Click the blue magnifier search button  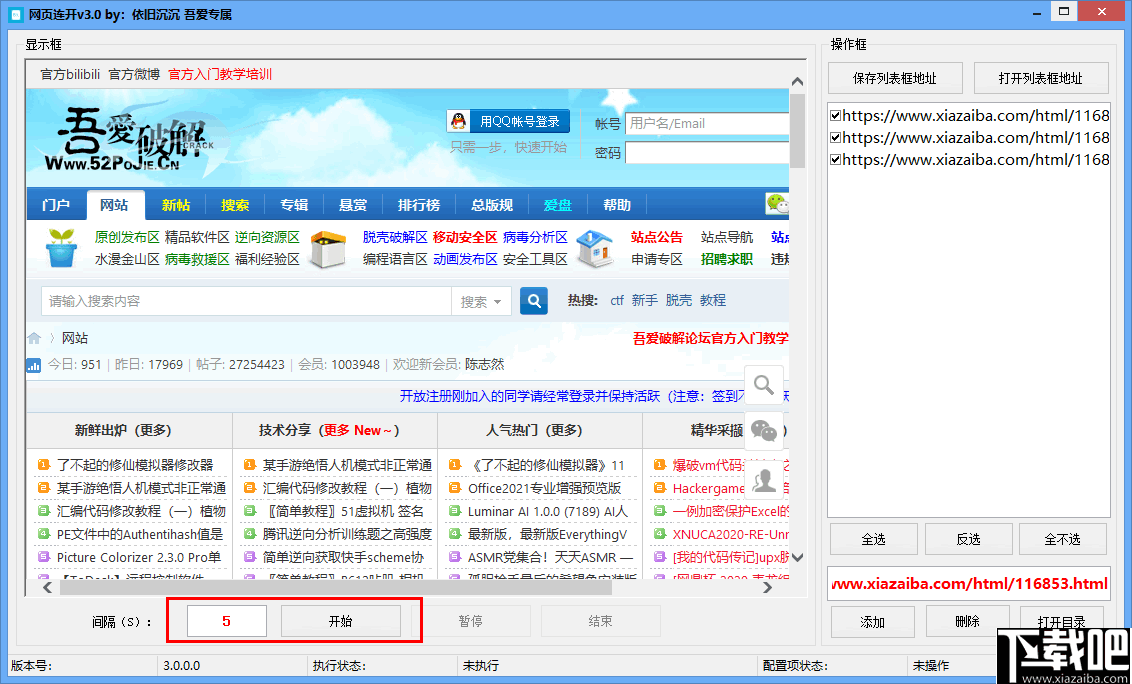point(534,301)
